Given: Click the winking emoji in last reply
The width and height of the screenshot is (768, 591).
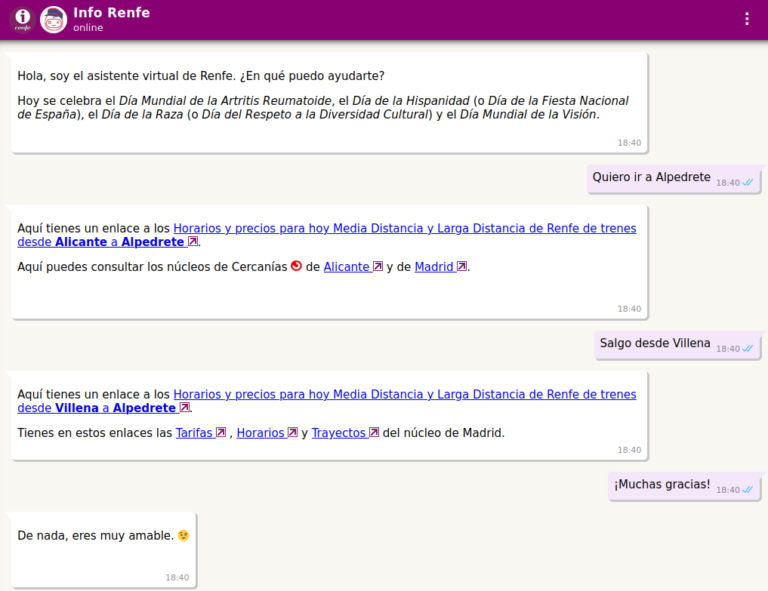Looking at the screenshot, I should tap(183, 535).
